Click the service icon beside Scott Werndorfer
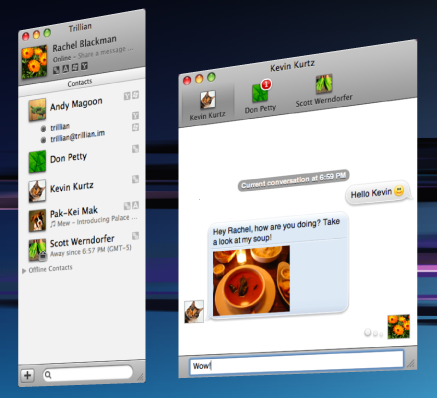 tap(135, 236)
